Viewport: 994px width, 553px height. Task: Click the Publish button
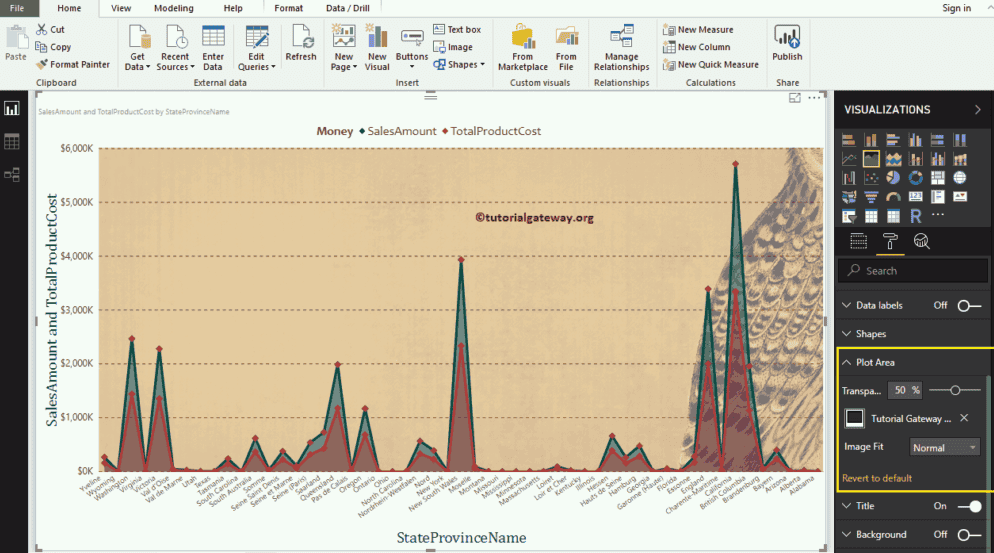pyautogui.click(x=787, y=43)
